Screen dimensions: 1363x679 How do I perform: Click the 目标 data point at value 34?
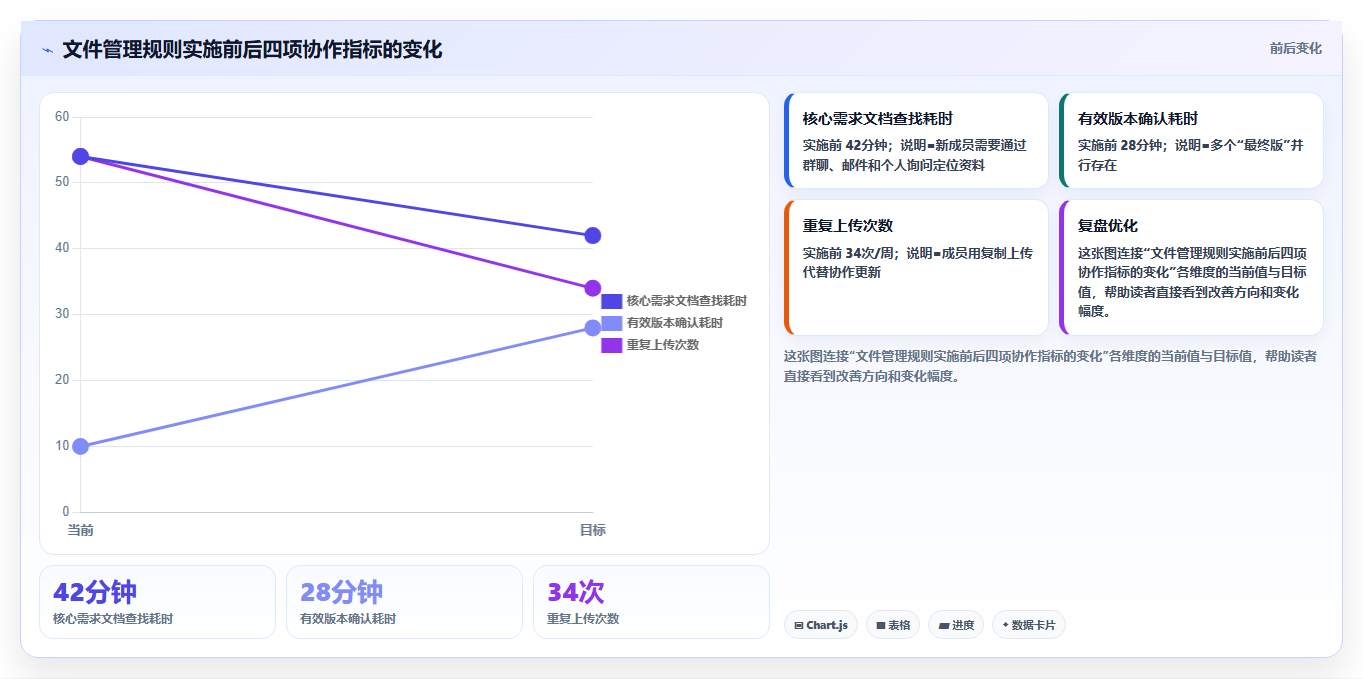[x=592, y=288]
